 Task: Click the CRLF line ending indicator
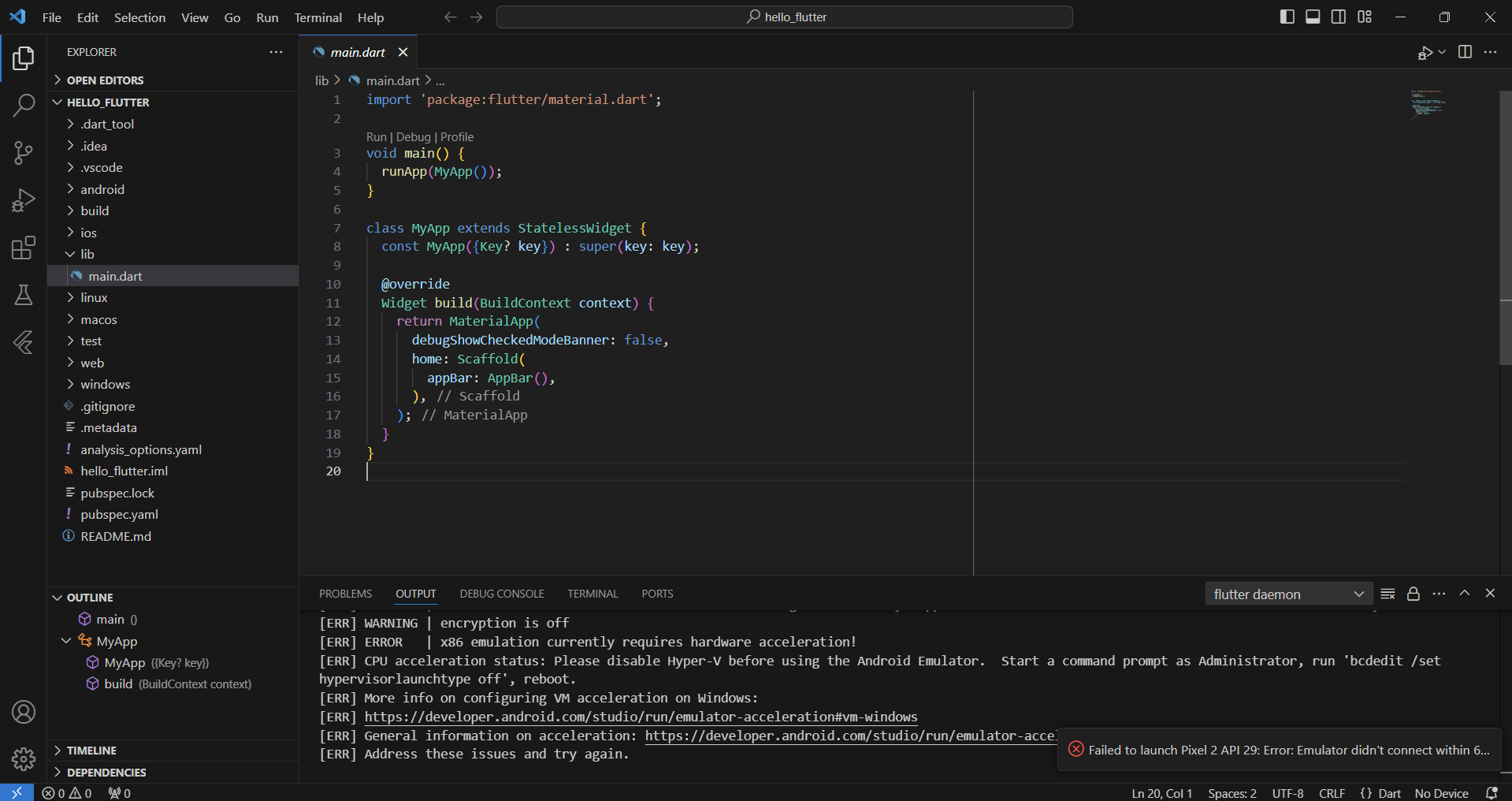[1332, 793]
